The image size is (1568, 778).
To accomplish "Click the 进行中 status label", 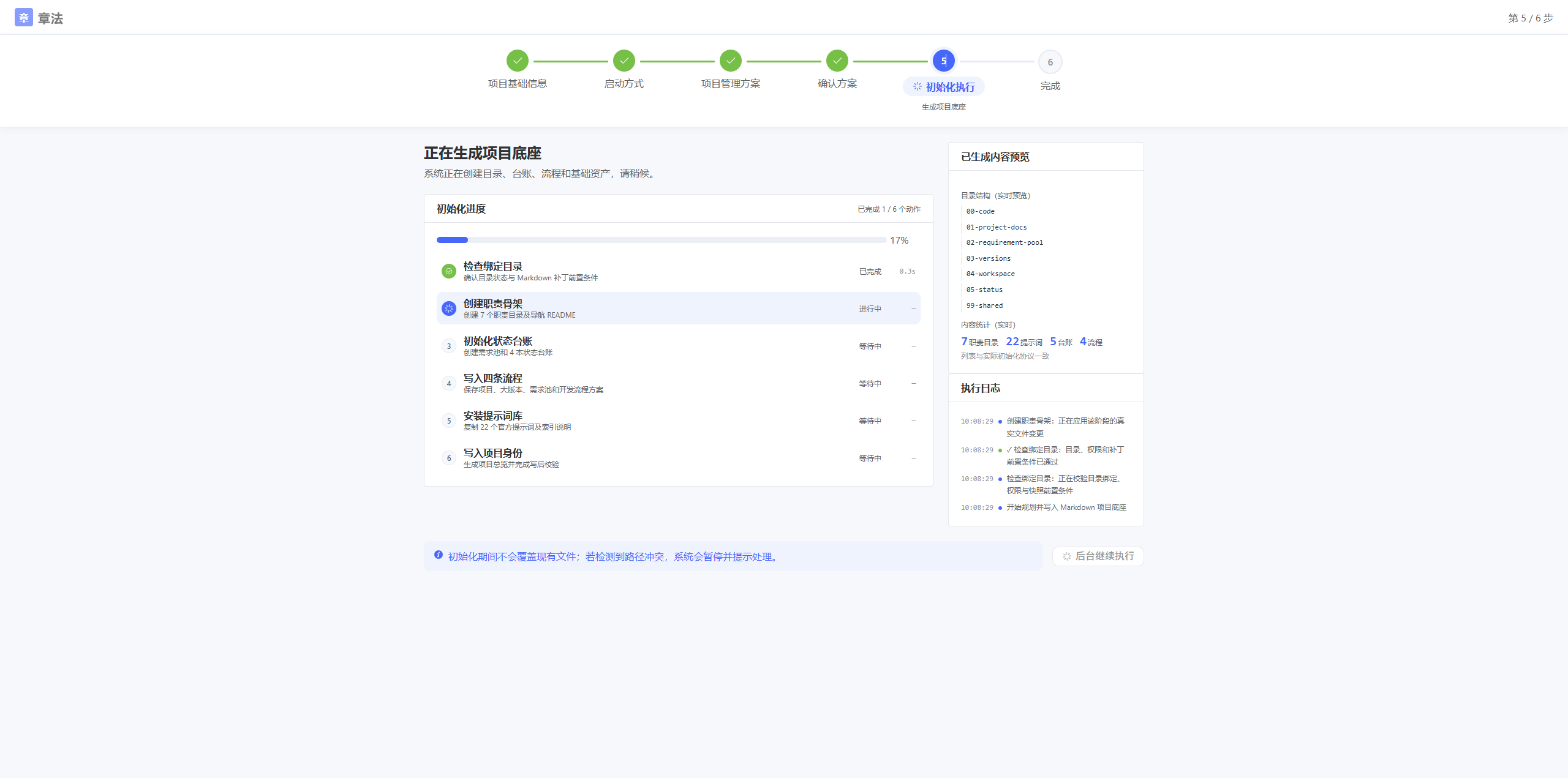I will pos(870,309).
